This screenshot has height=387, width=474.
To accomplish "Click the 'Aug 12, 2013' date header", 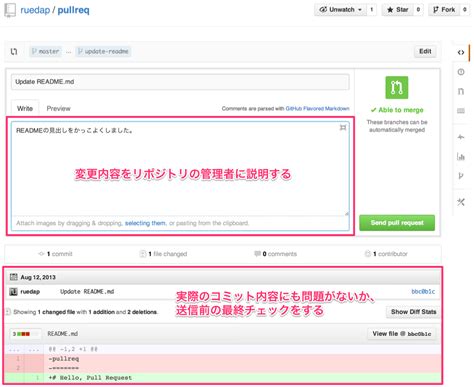I will point(38,277).
